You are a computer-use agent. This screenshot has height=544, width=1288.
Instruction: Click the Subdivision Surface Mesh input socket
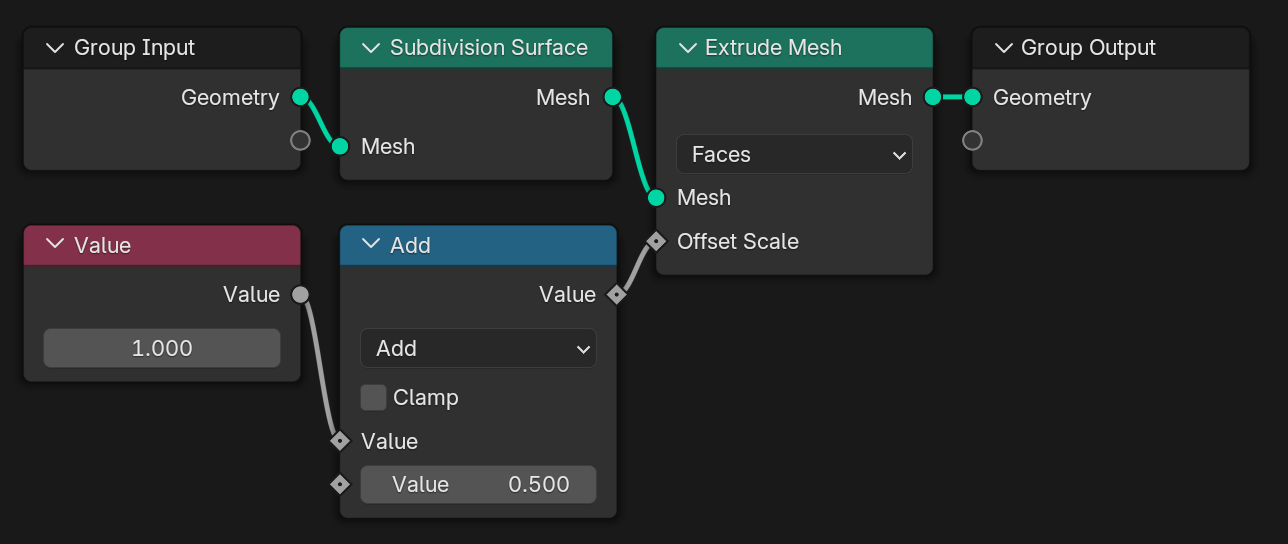pyautogui.click(x=340, y=146)
